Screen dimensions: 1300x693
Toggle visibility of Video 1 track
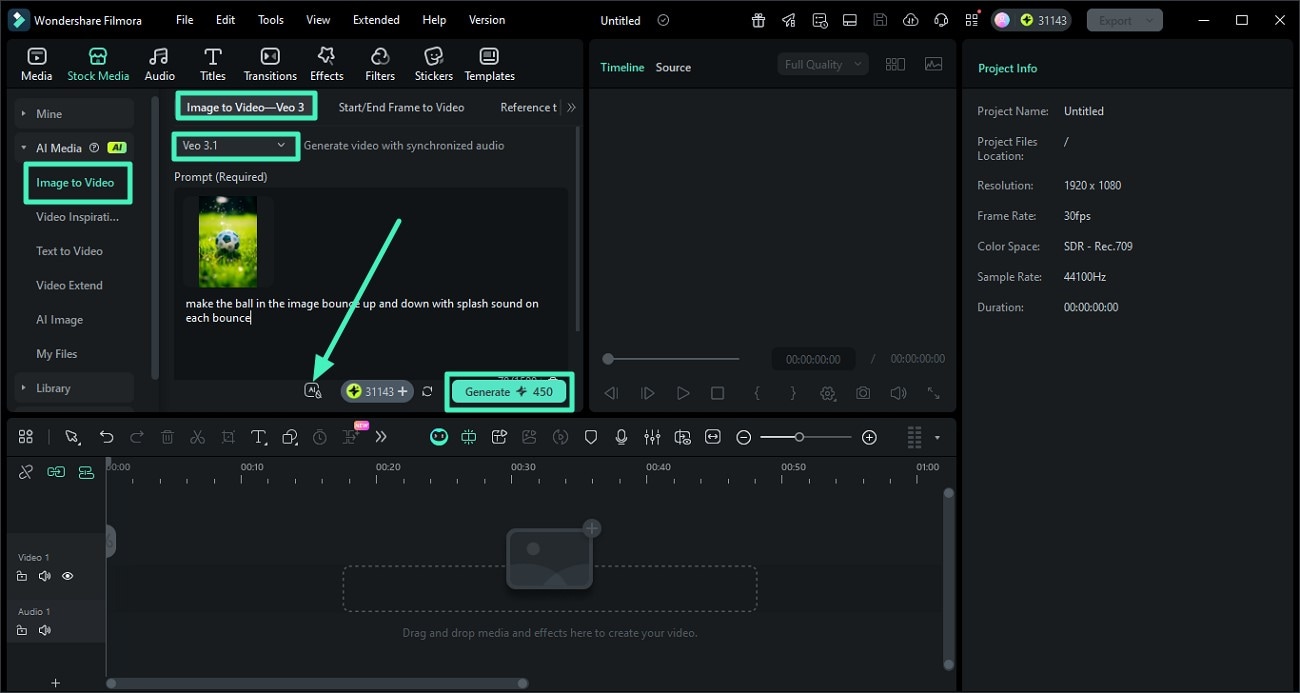point(67,576)
